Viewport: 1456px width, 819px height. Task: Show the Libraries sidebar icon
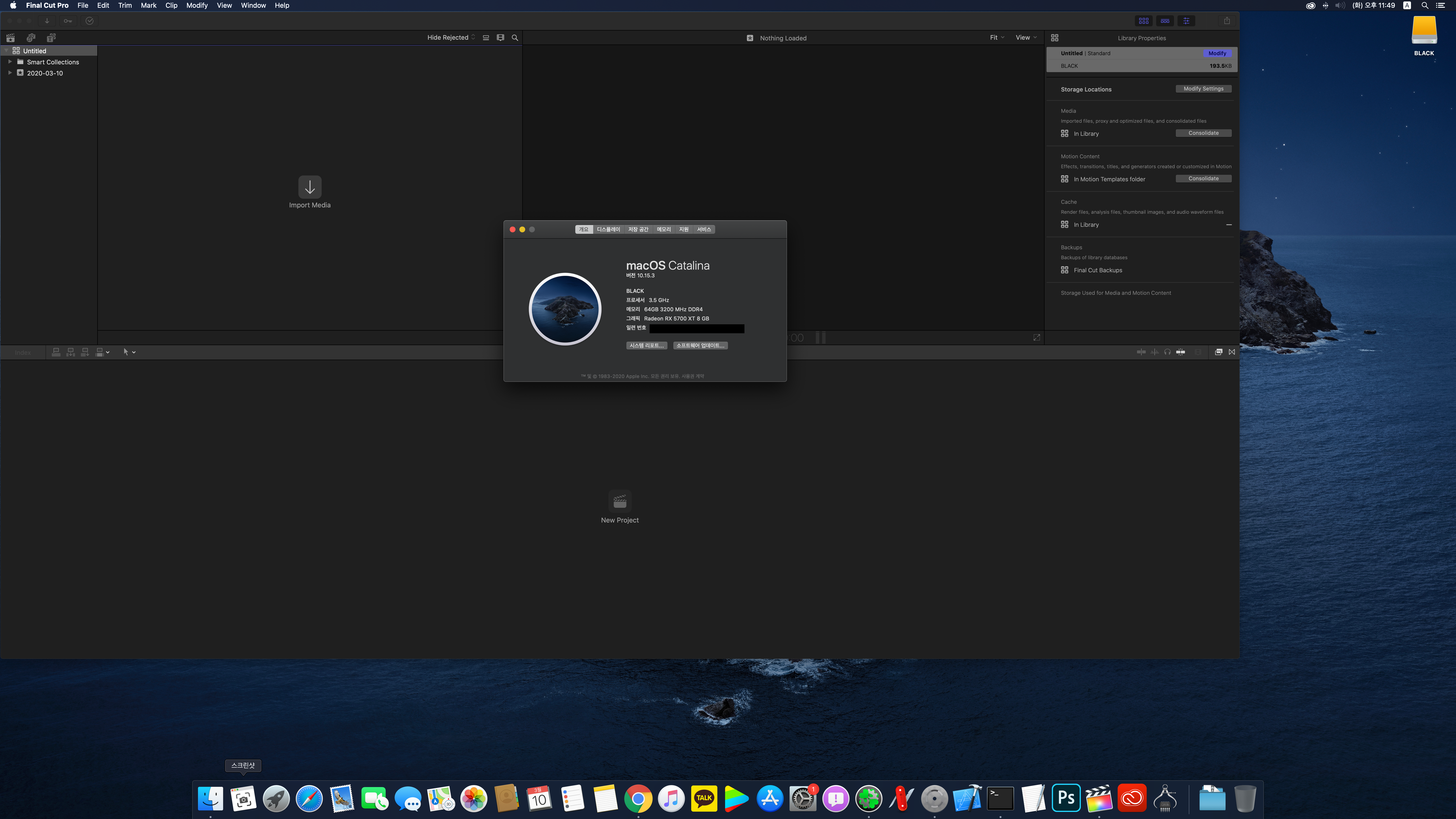(x=10, y=38)
